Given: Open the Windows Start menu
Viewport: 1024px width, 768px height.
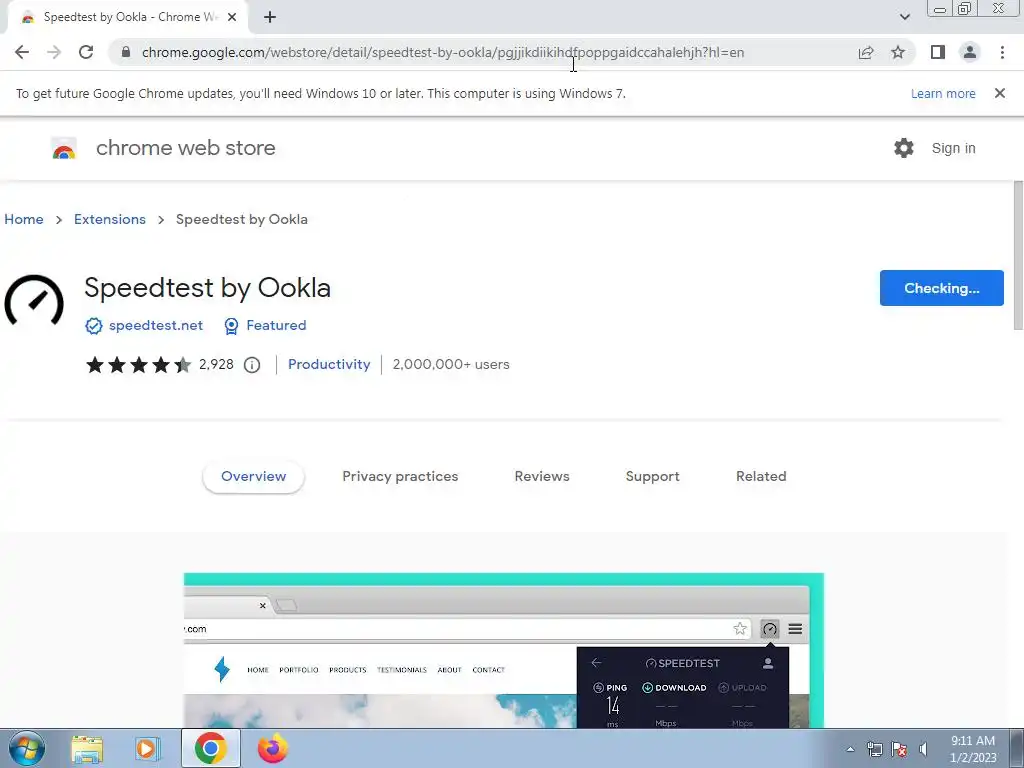Looking at the screenshot, I should [x=26, y=748].
